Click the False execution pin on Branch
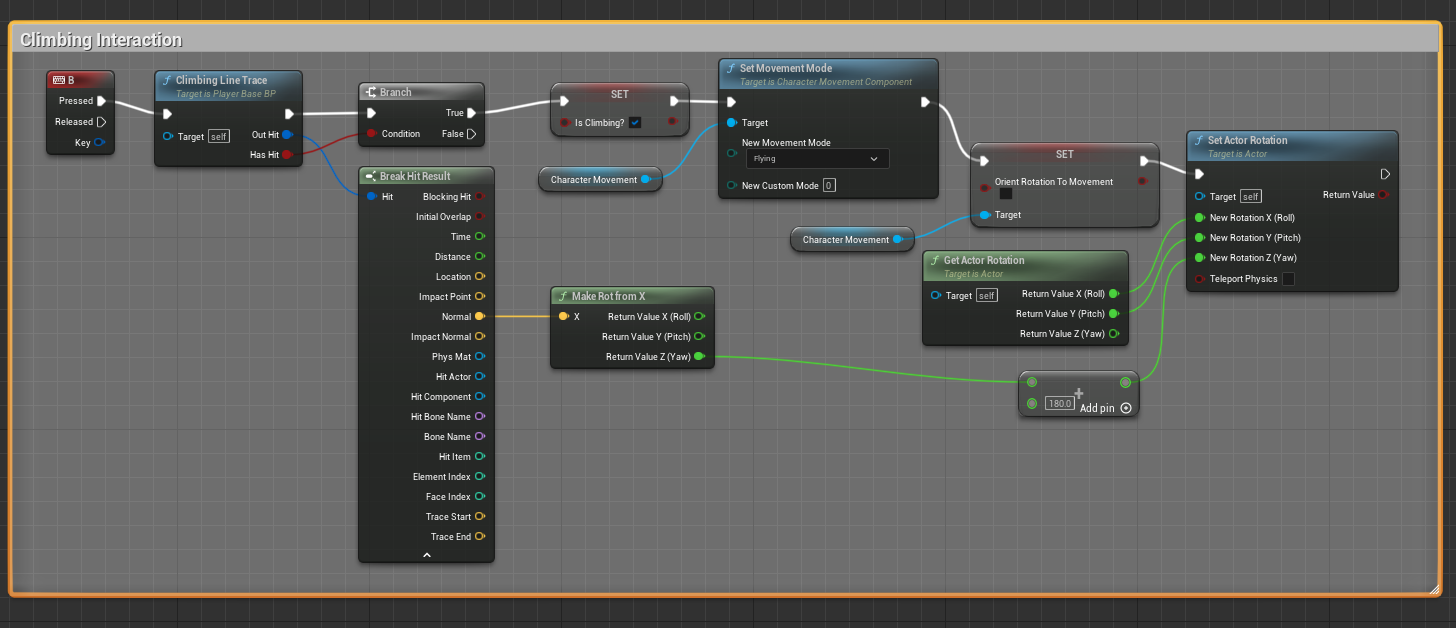 click(472, 134)
